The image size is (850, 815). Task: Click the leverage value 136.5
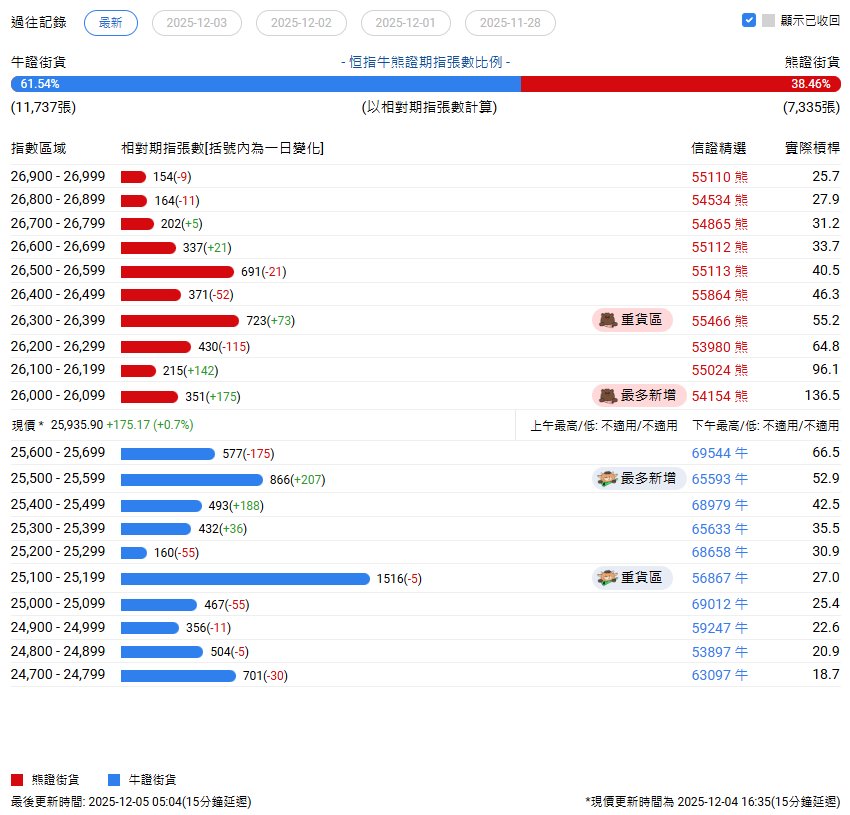click(822, 395)
